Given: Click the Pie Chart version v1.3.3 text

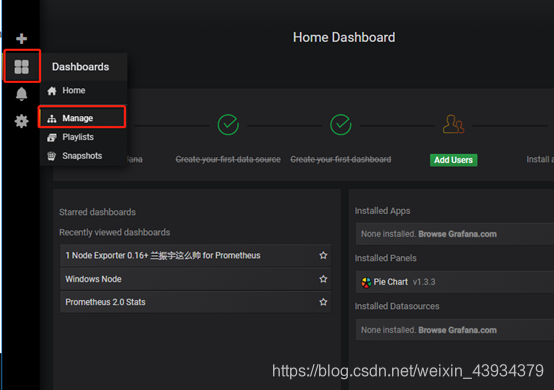Looking at the screenshot, I should [424, 282].
